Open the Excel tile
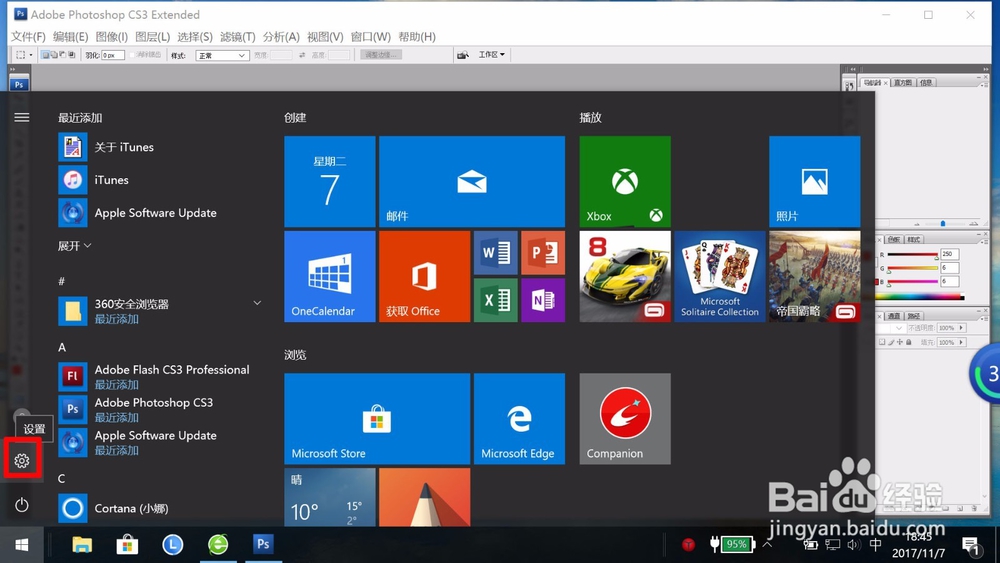Viewport: 1000px width, 563px height. 496,300
